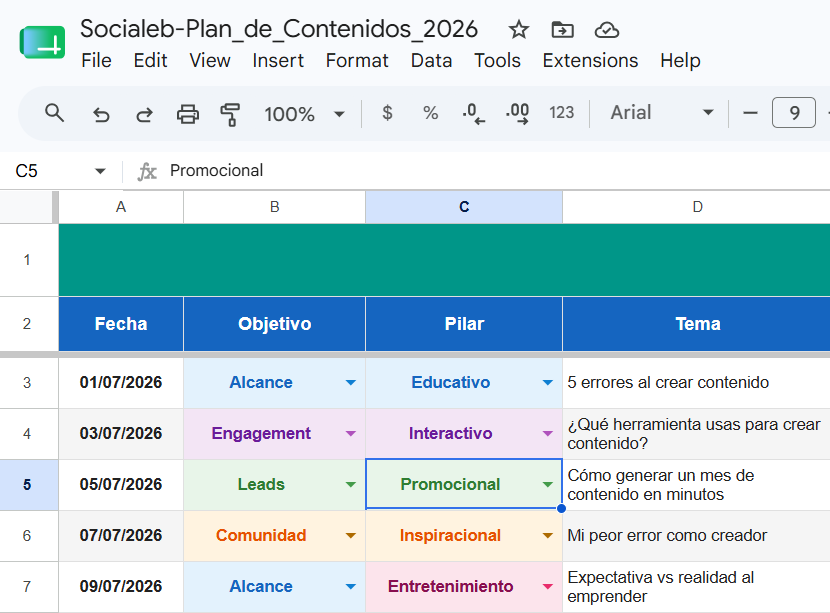Click the Undo arrow
Viewport: 830px width, 613px height.
101,114
